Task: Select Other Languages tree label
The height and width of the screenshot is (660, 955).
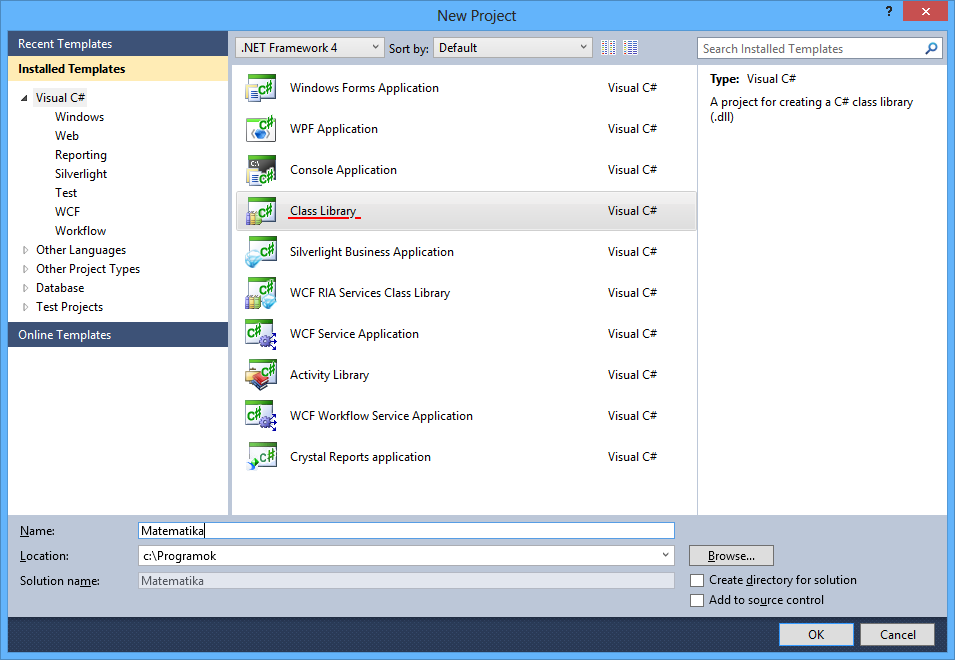Action: pos(81,250)
